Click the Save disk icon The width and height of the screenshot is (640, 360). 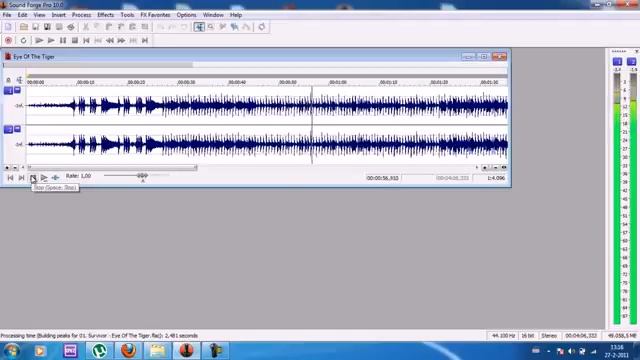tap(36, 27)
